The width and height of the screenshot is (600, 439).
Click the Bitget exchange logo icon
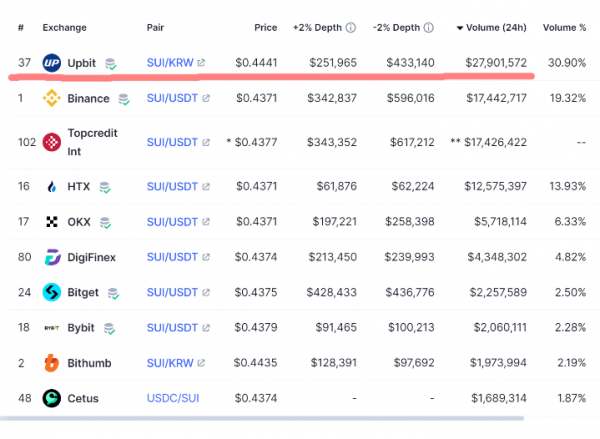click(x=53, y=292)
